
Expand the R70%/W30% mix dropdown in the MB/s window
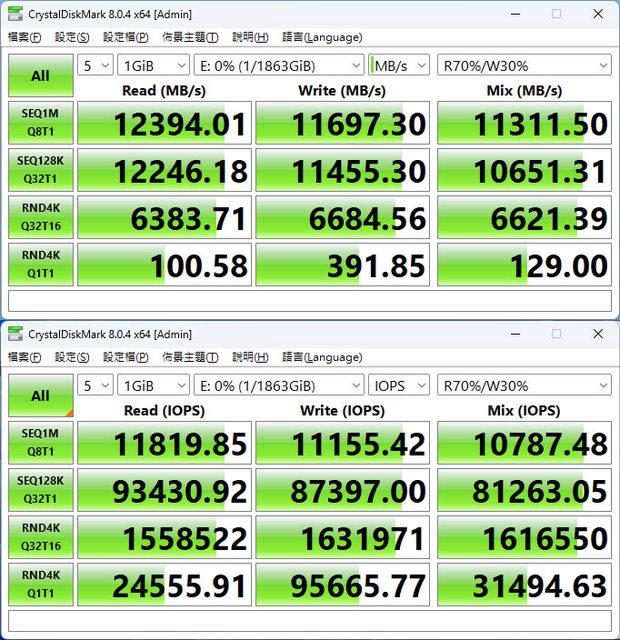point(524,65)
